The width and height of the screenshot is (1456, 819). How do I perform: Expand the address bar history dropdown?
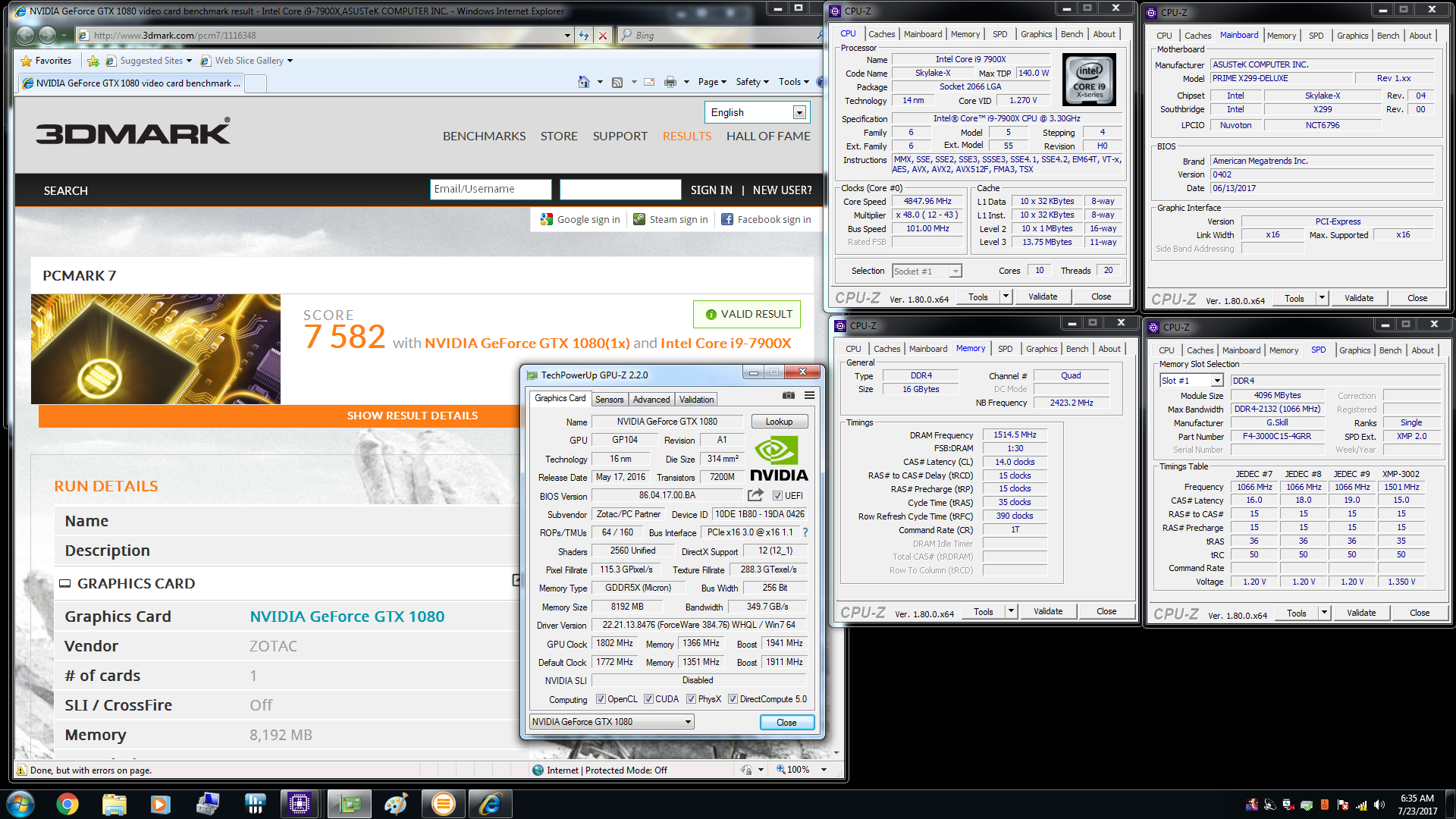[567, 35]
